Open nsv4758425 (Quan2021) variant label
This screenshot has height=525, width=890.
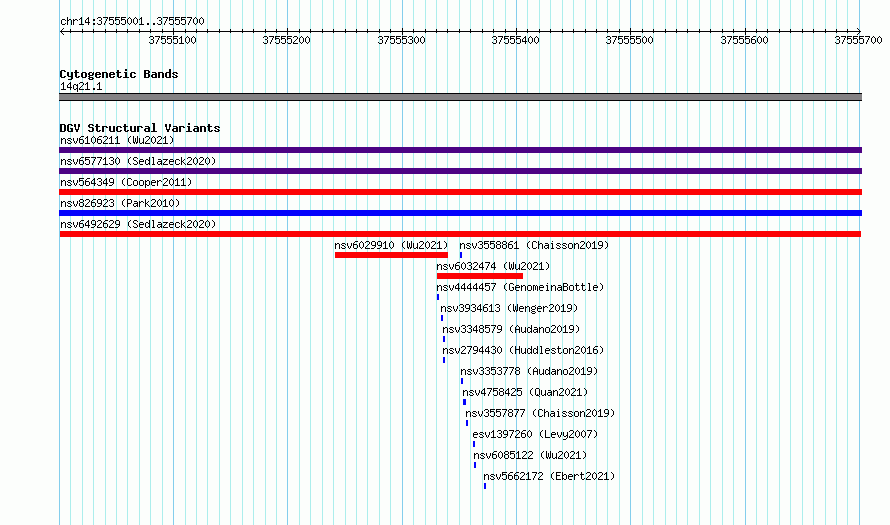coord(525,392)
